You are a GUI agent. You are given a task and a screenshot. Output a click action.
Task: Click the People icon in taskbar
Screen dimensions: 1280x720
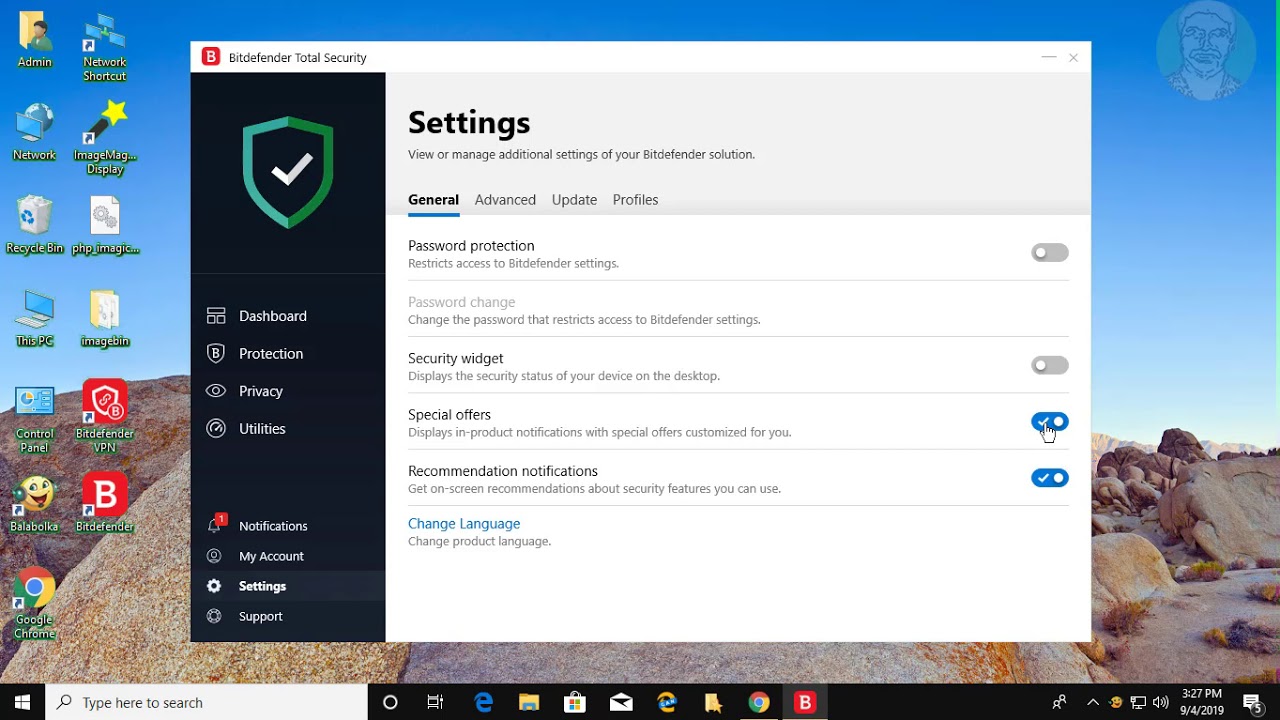1059,702
